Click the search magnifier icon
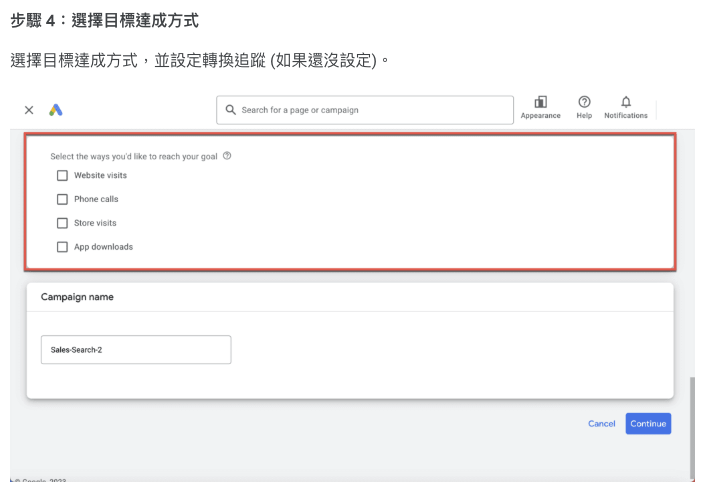The image size is (711, 495). (230, 110)
